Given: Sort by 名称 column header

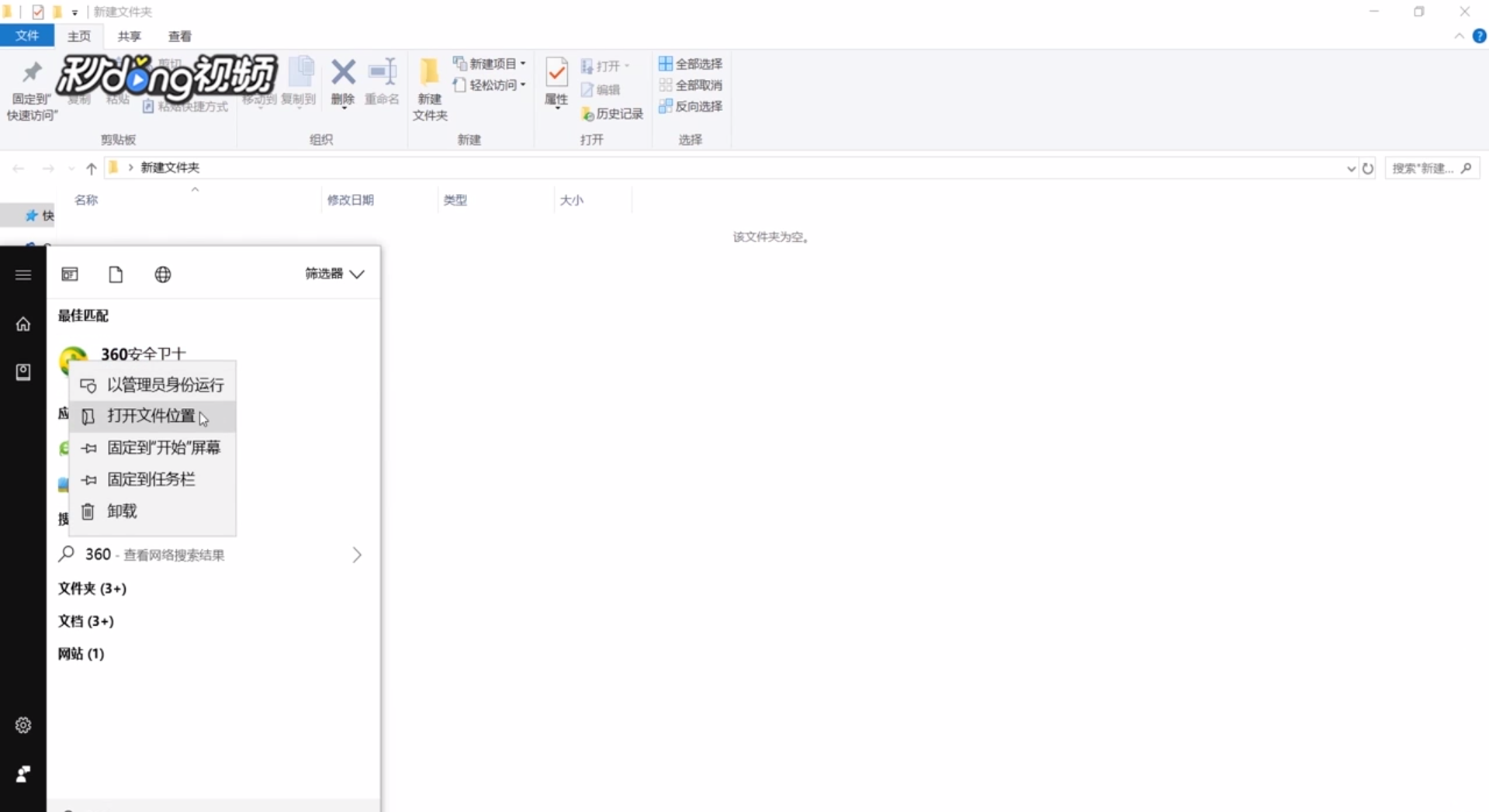Looking at the screenshot, I should point(86,200).
